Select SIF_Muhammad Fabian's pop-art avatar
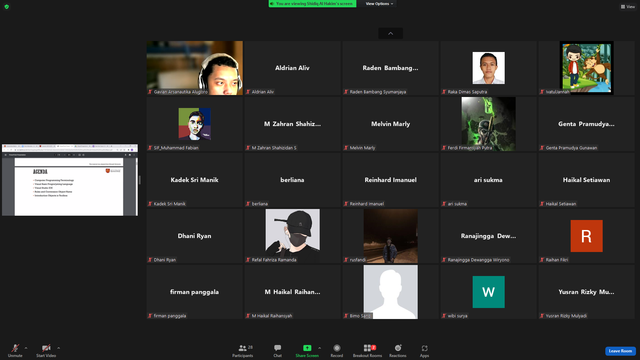Image resolution: width=640 pixels, height=360 pixels. (x=195, y=124)
